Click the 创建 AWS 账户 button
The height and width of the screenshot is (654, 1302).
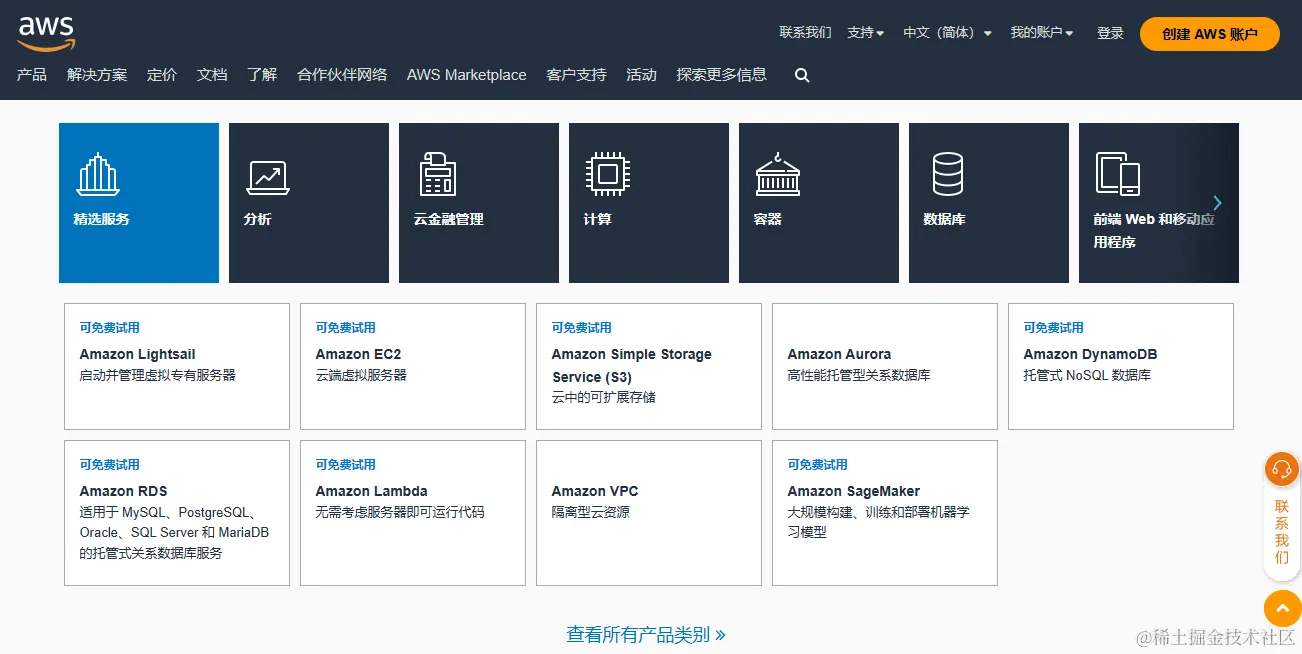pyautogui.click(x=1210, y=34)
